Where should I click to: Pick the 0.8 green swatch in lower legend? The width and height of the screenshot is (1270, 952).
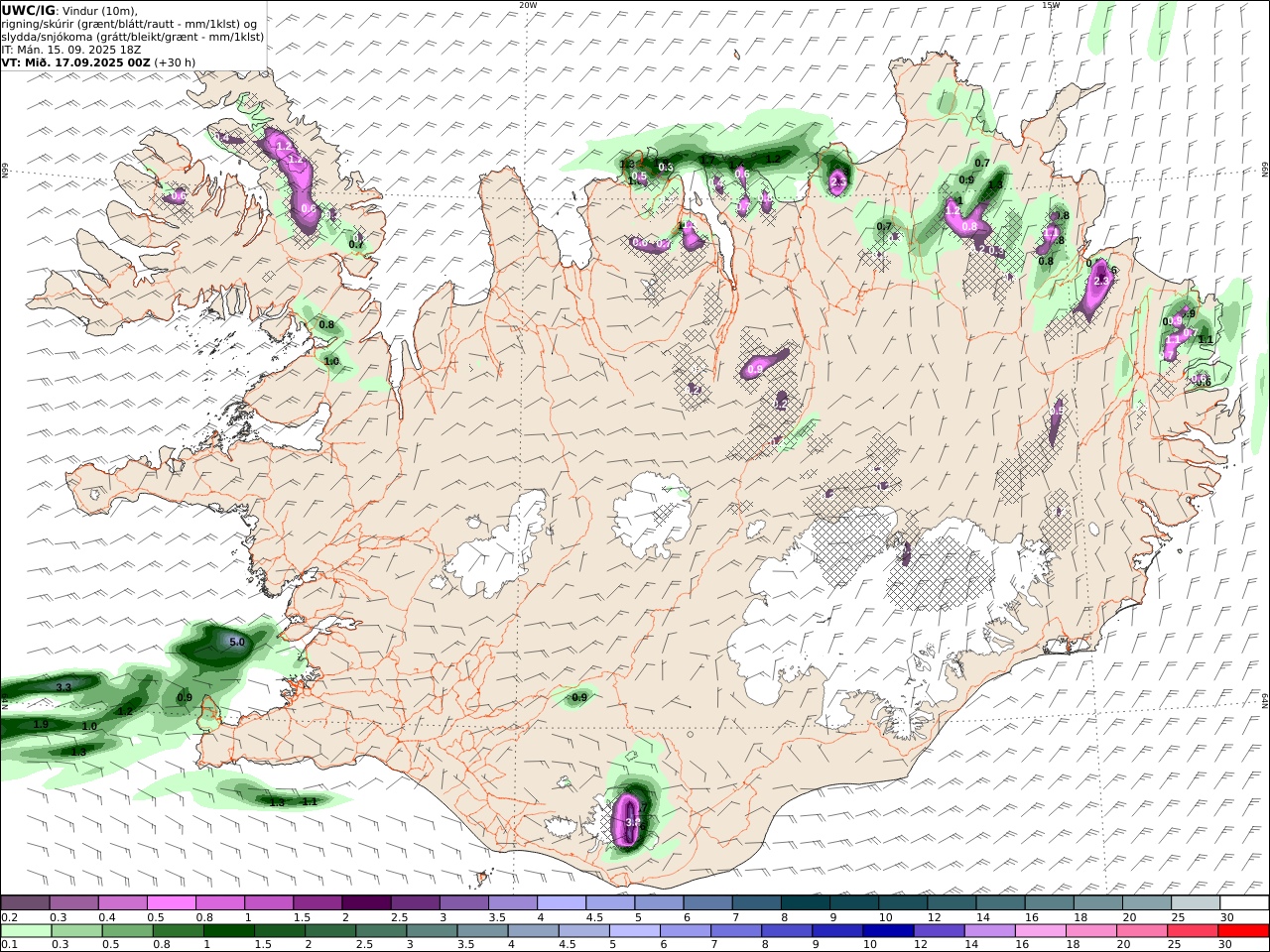tap(179, 930)
